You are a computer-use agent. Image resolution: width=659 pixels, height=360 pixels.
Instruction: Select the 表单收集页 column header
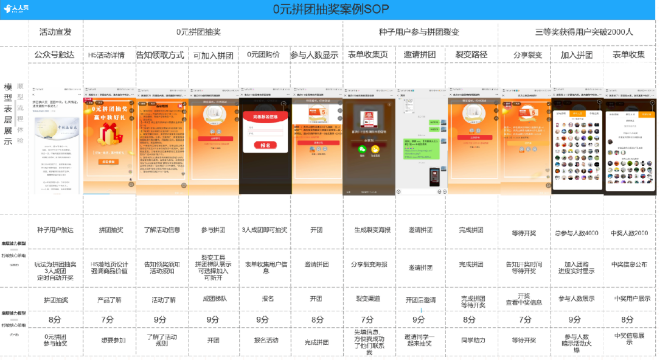368,55
